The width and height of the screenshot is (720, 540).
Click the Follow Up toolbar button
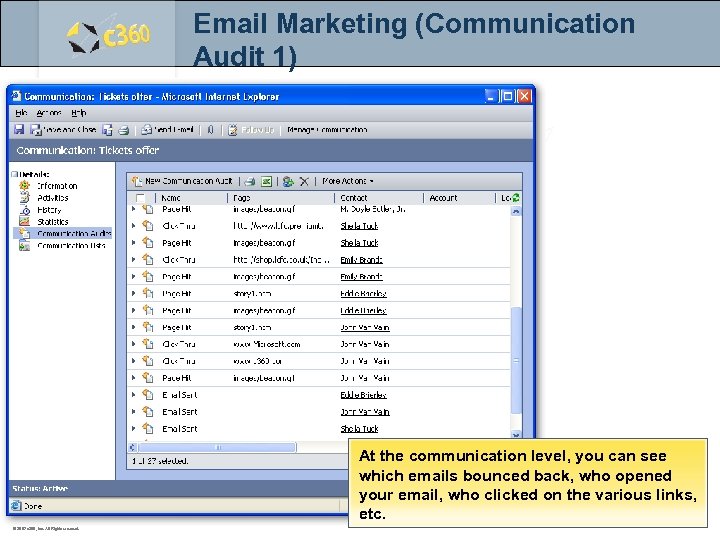[x=251, y=130]
